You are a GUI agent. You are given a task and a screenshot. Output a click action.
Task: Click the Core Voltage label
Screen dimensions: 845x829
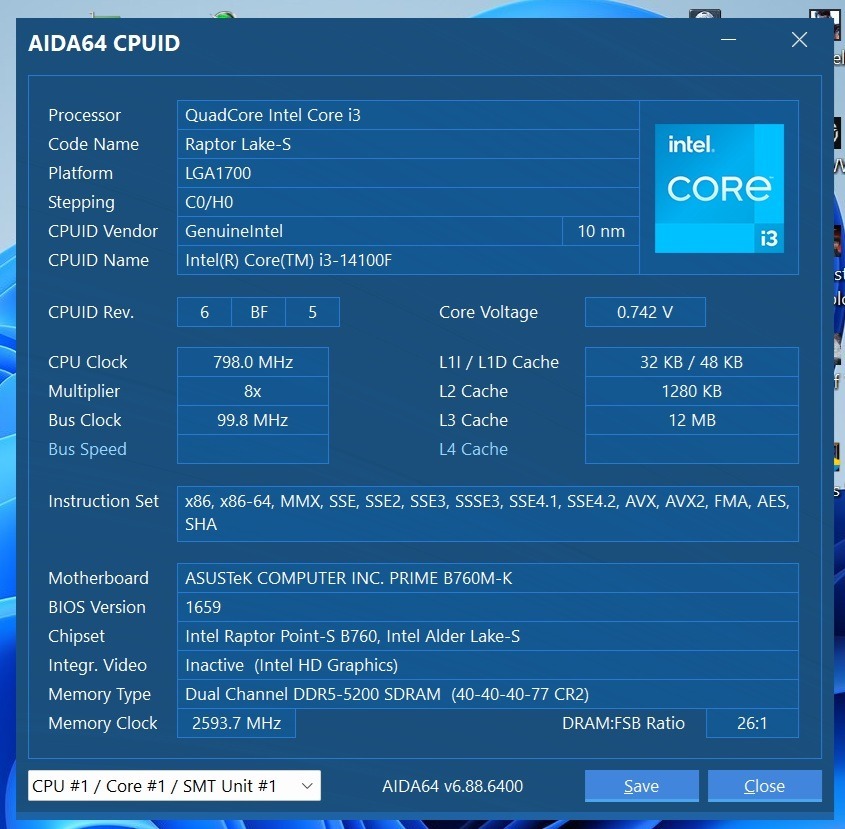pos(488,312)
